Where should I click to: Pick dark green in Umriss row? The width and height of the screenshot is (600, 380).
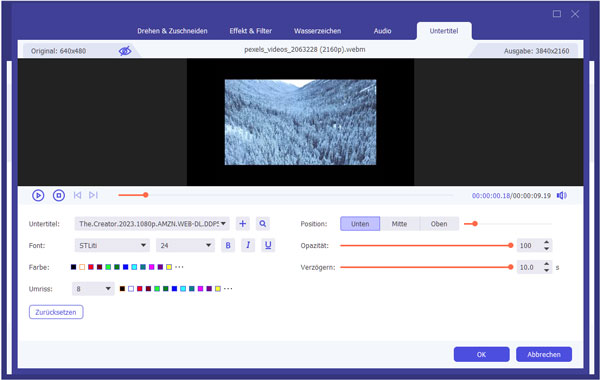(x=166, y=289)
